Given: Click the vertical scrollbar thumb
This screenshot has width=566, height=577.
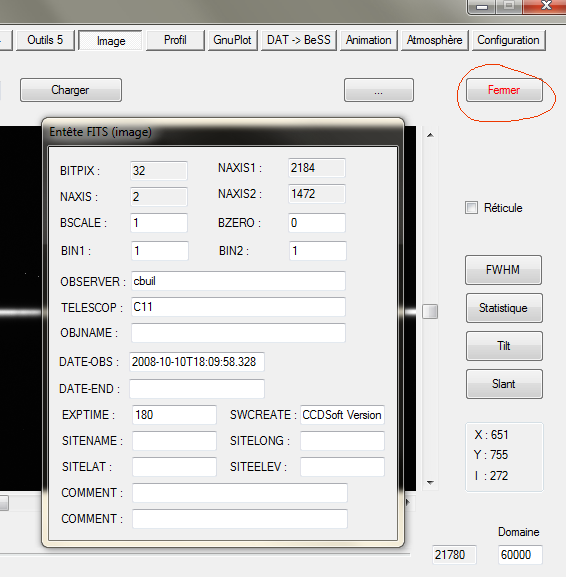Looking at the screenshot, I should (430, 311).
